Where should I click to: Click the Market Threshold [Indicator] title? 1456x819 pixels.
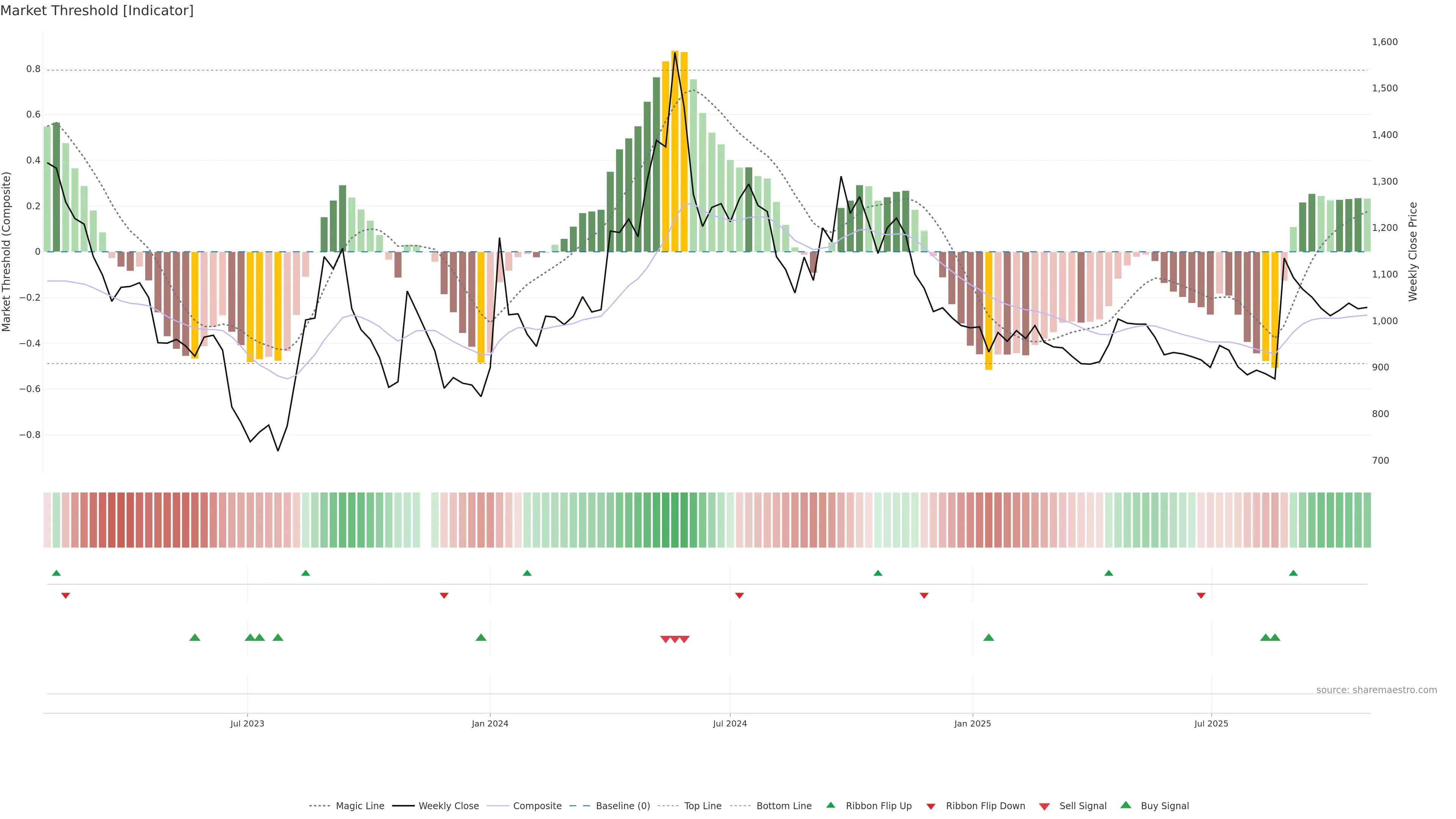(97, 11)
